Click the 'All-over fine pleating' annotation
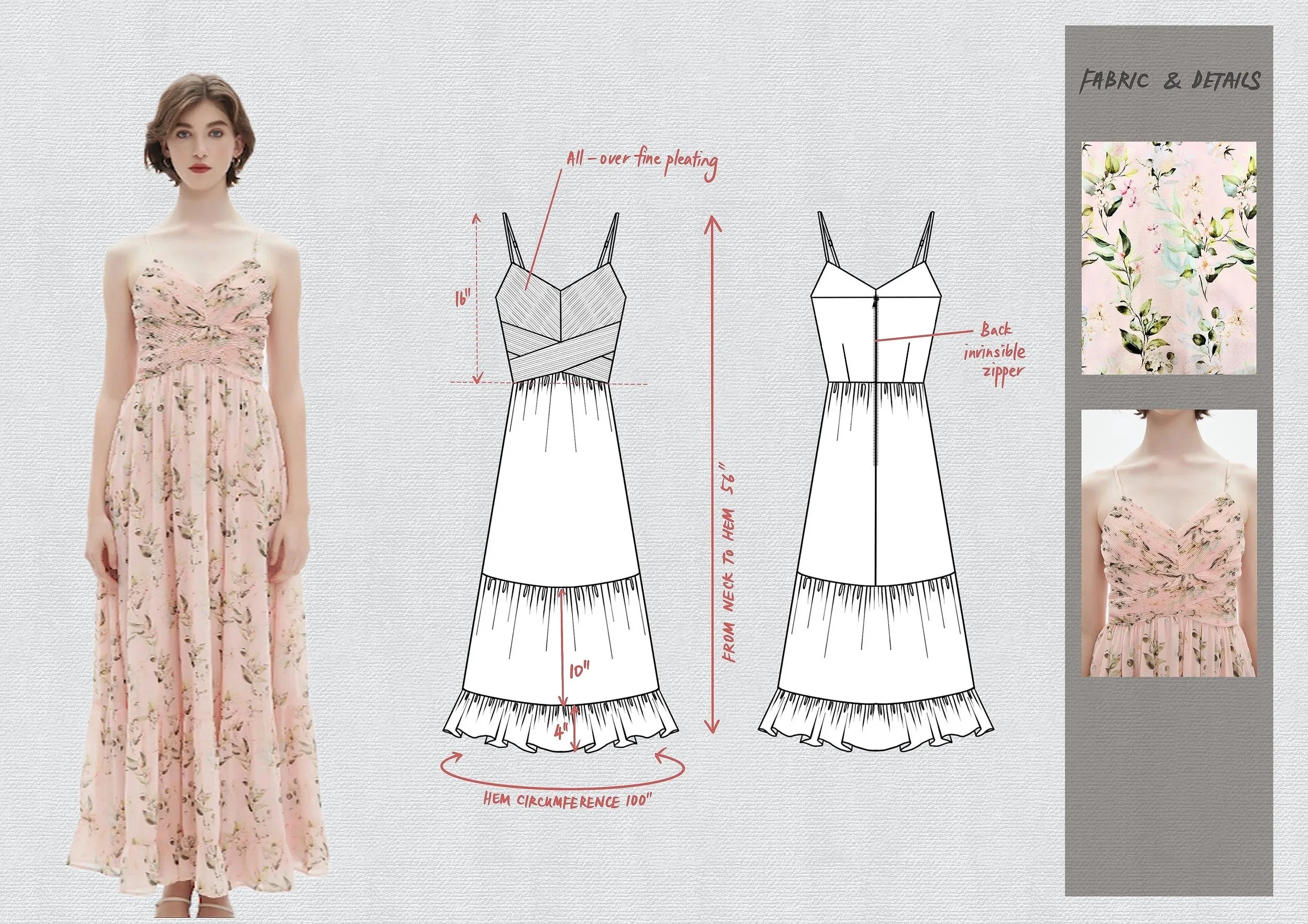This screenshot has width=1308, height=924. tap(641, 160)
